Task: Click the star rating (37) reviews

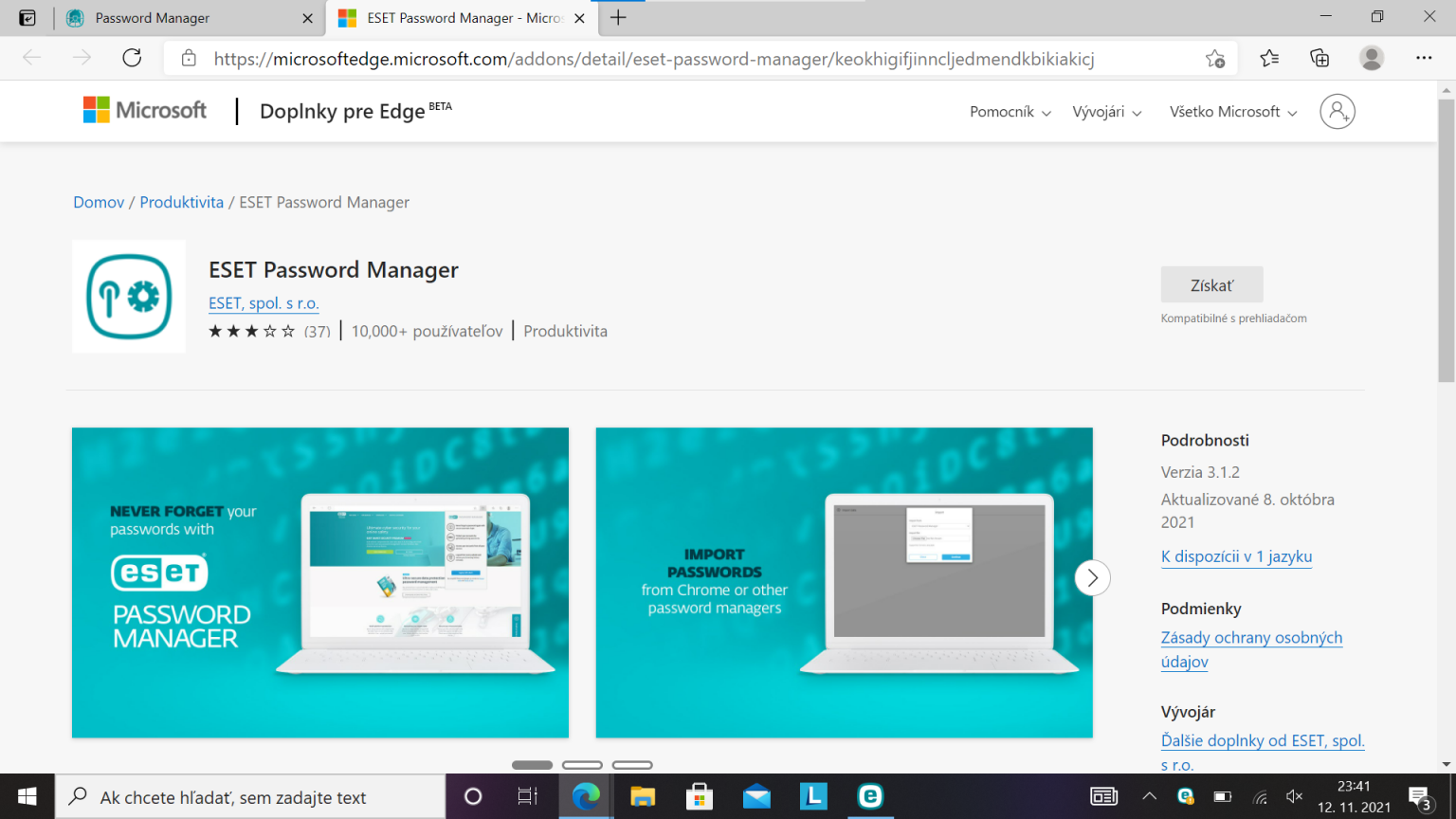Action: (x=269, y=331)
